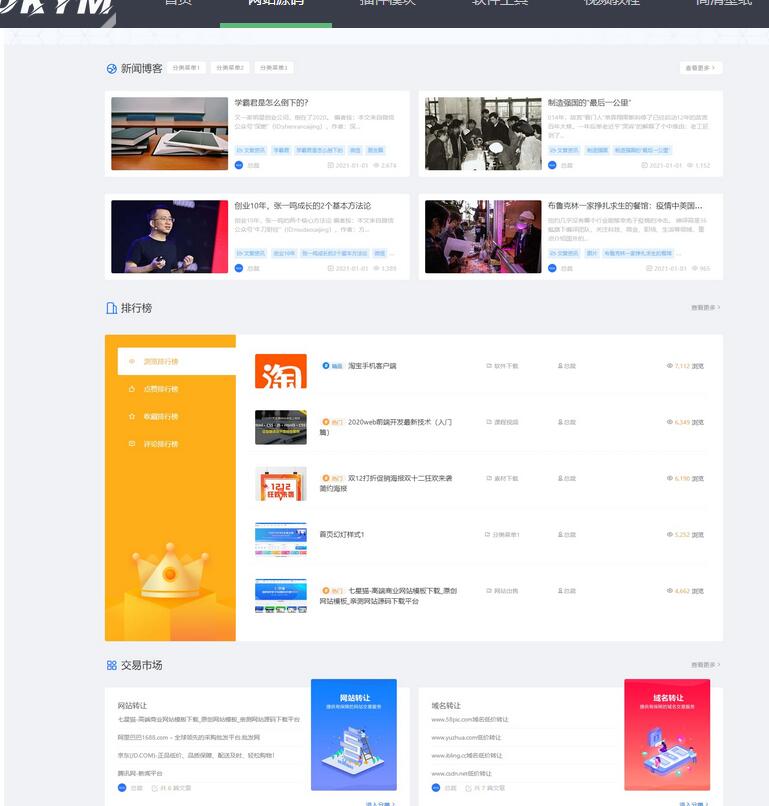This screenshot has width=769, height=806.
Task: Click the blue 网站转让 illustration banner
Action: coord(354,735)
